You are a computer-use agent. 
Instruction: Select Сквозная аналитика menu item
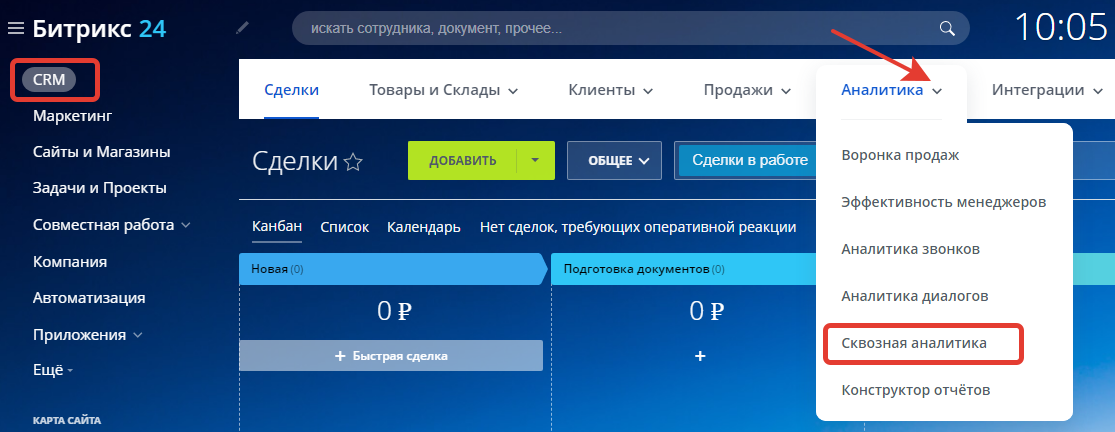point(914,343)
